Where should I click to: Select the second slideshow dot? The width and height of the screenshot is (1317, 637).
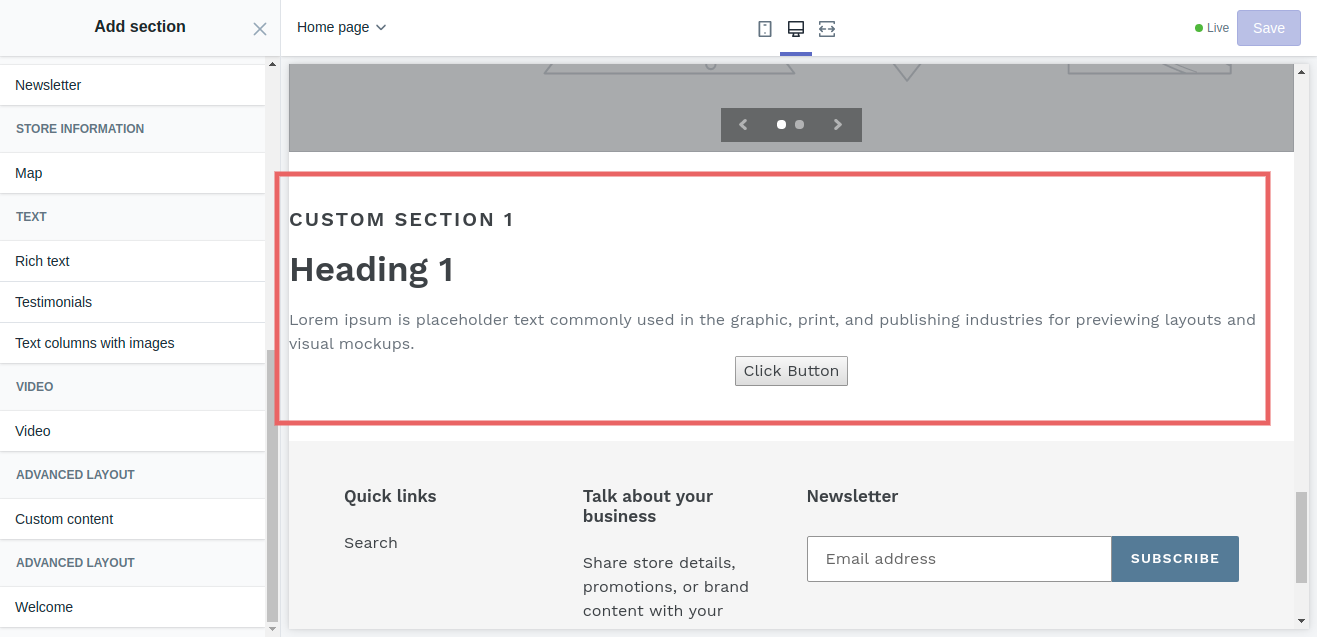click(799, 125)
